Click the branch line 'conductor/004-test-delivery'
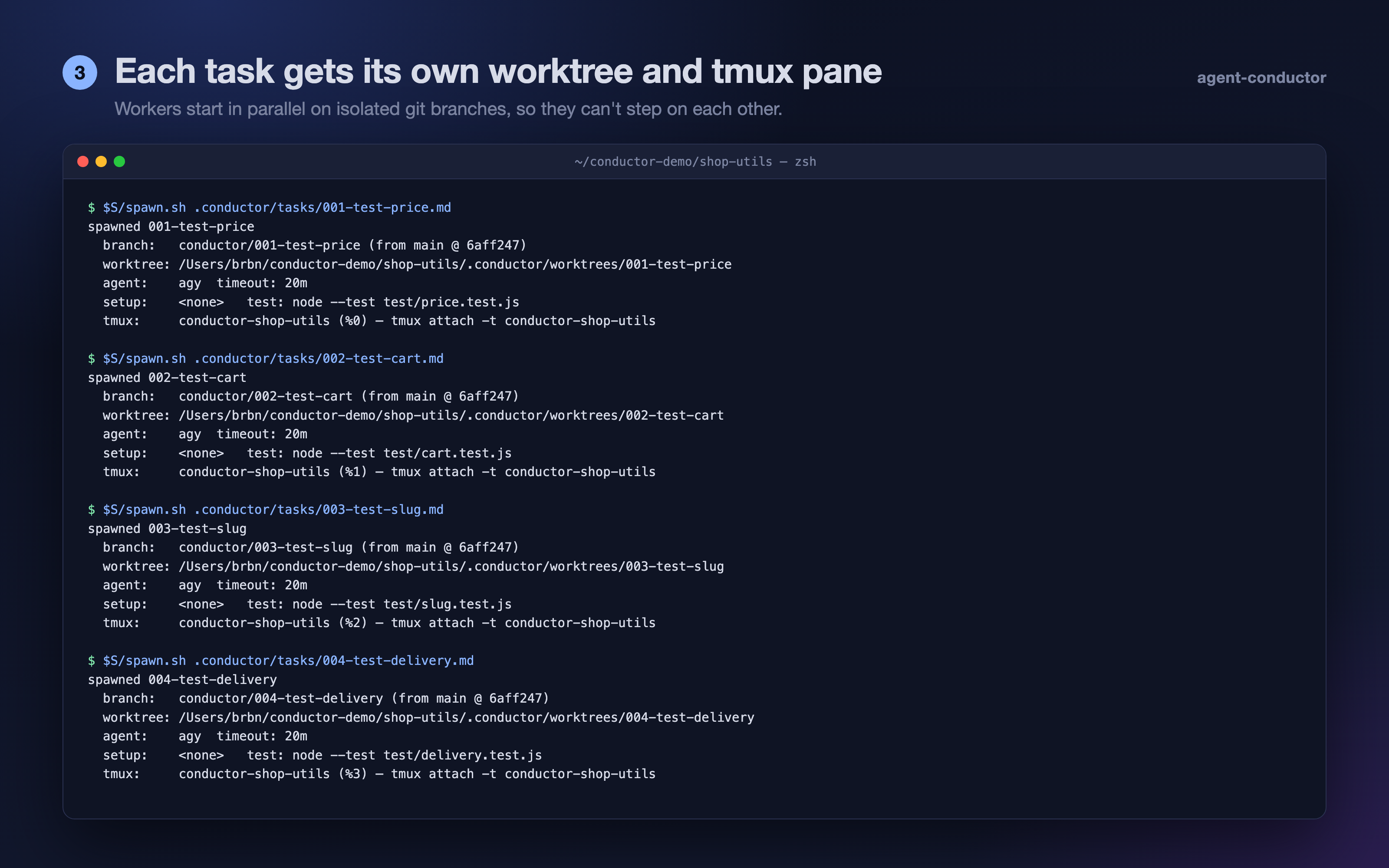Screen dimensions: 1389x868 click(326, 699)
